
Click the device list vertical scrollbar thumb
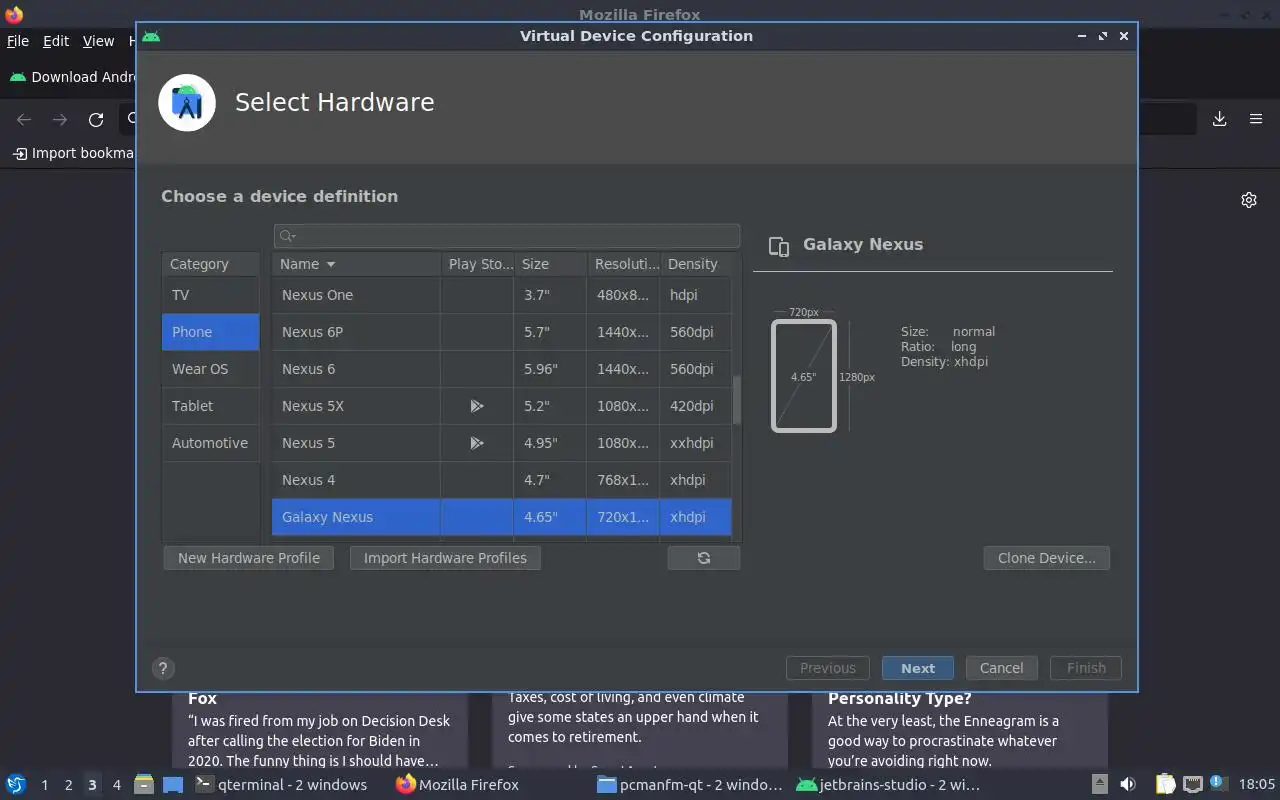(x=738, y=400)
